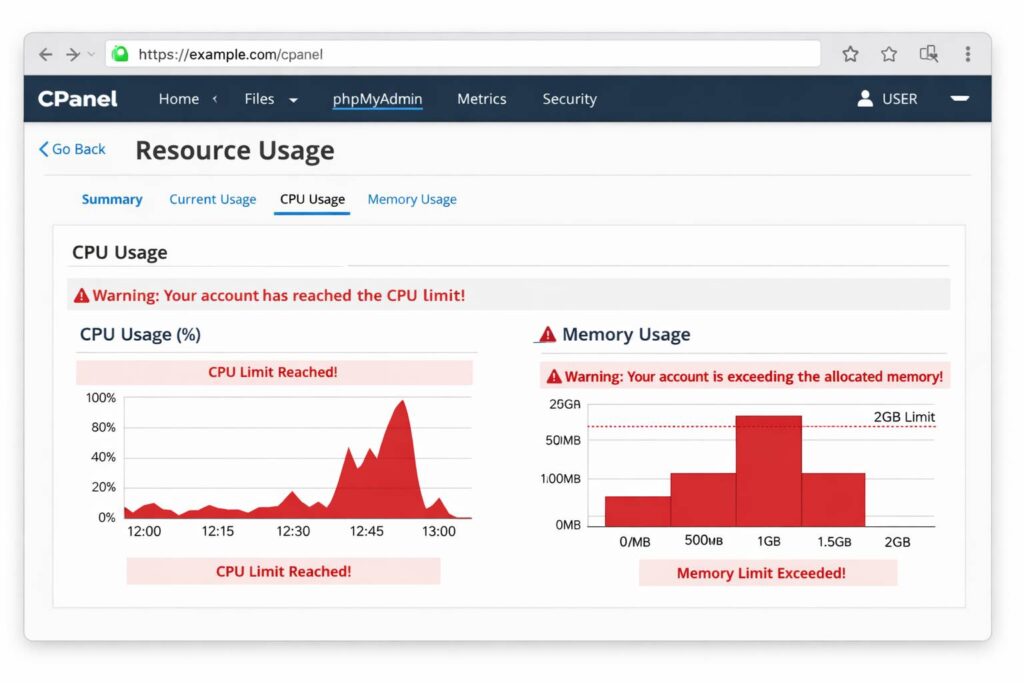Switch to the Memory Usage tab
This screenshot has height=683, width=1024.
[411, 199]
